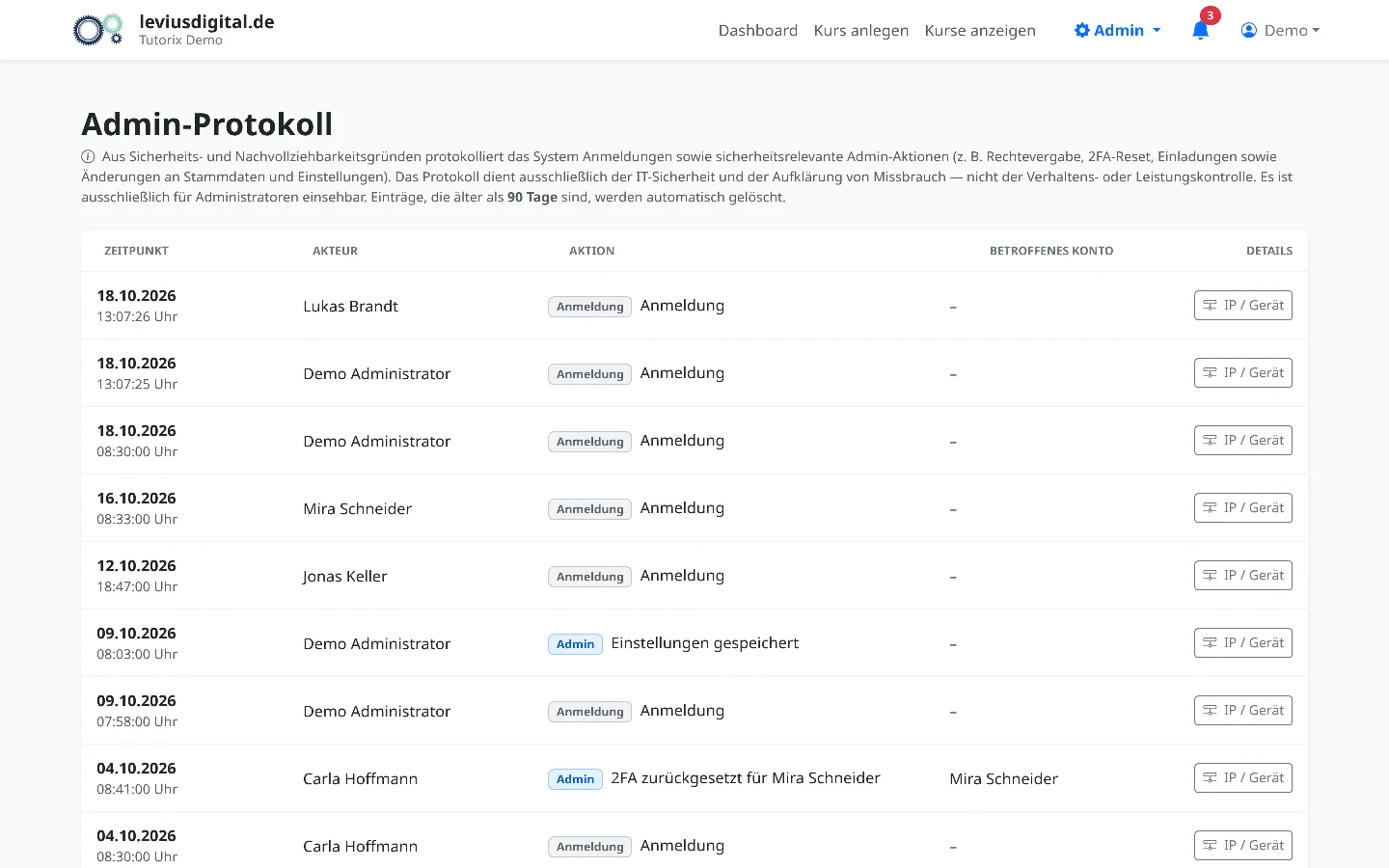Click action text 2FA zurückgesetzt für Mira Schneider
The height and width of the screenshot is (868, 1389).
746,777
